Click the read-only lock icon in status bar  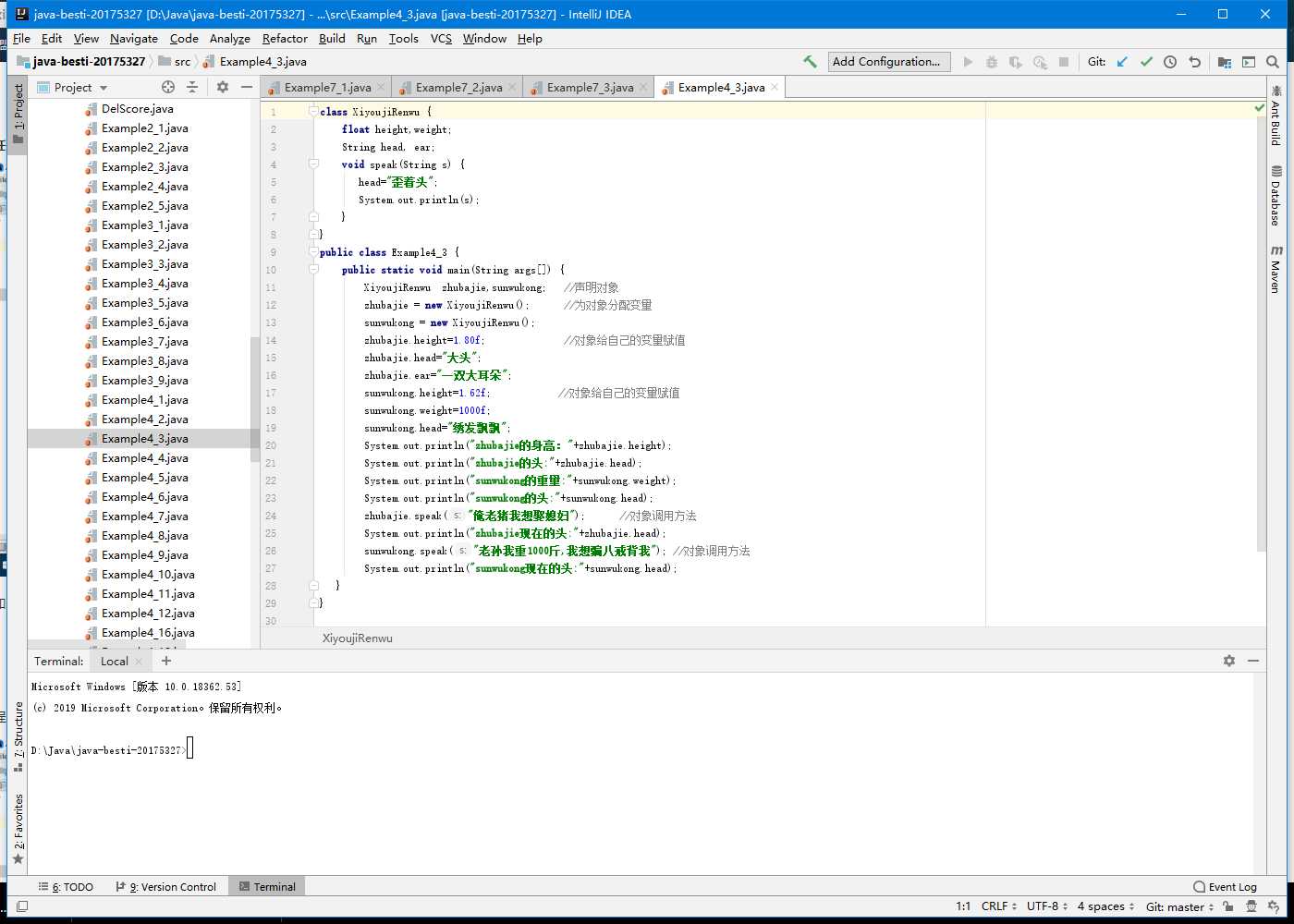pos(1227,906)
